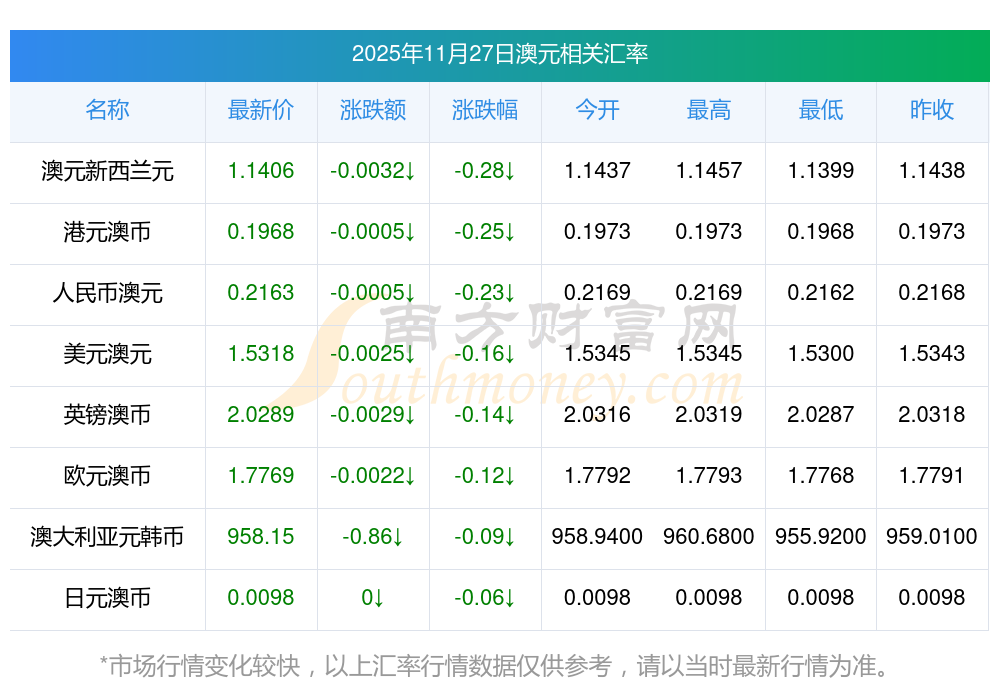Click the 澳大利亚元韩币 row name
The image size is (1000, 697).
click(107, 537)
